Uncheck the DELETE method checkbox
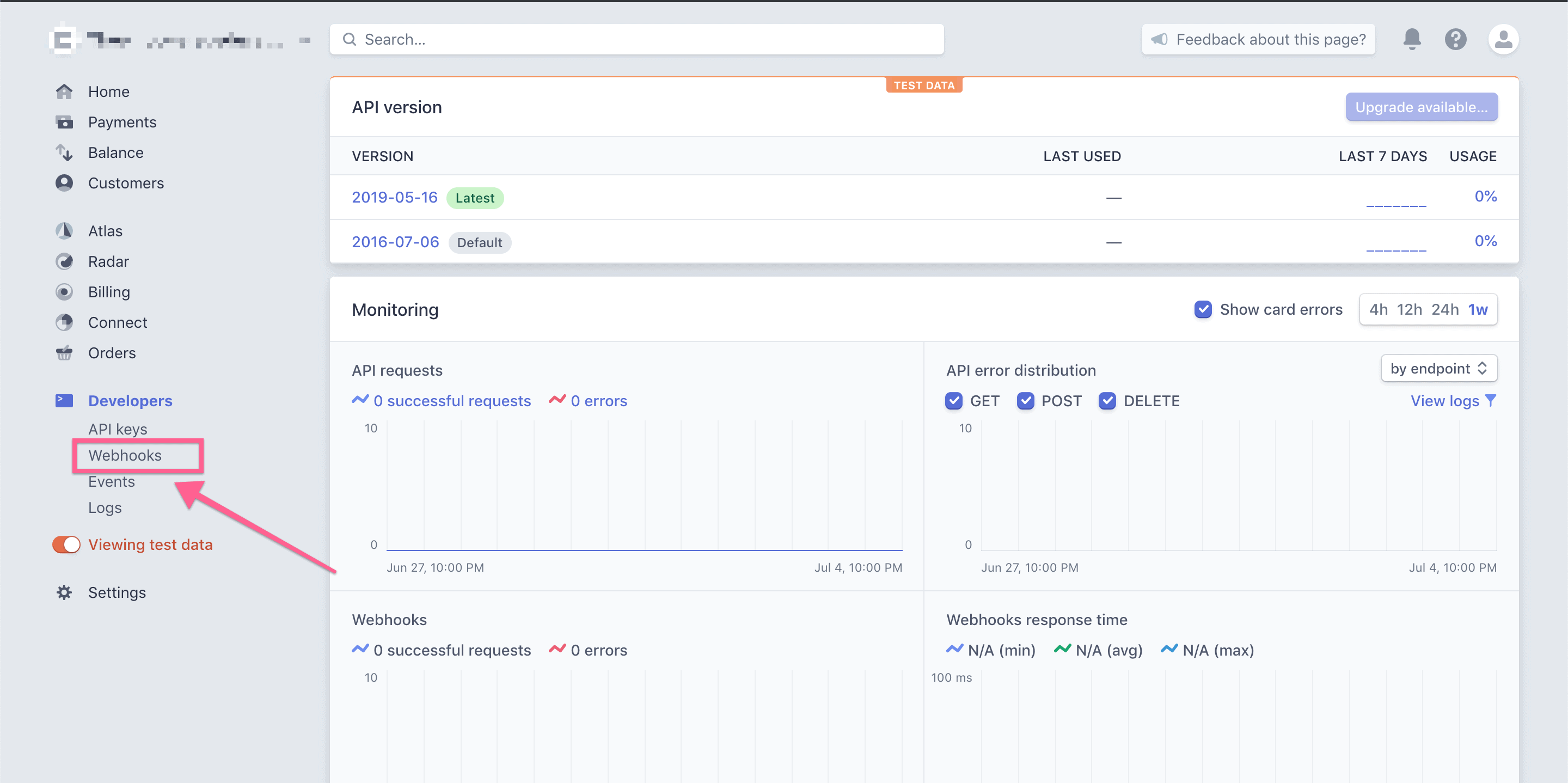The height and width of the screenshot is (783, 1568). pos(1107,401)
